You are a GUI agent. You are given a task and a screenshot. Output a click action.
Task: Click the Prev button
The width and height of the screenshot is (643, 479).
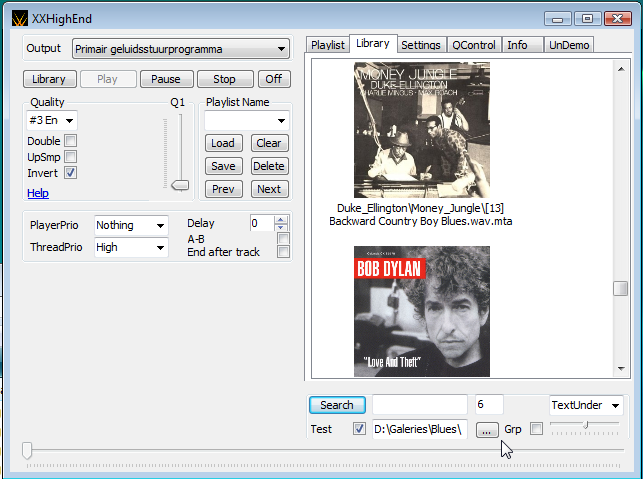223,189
